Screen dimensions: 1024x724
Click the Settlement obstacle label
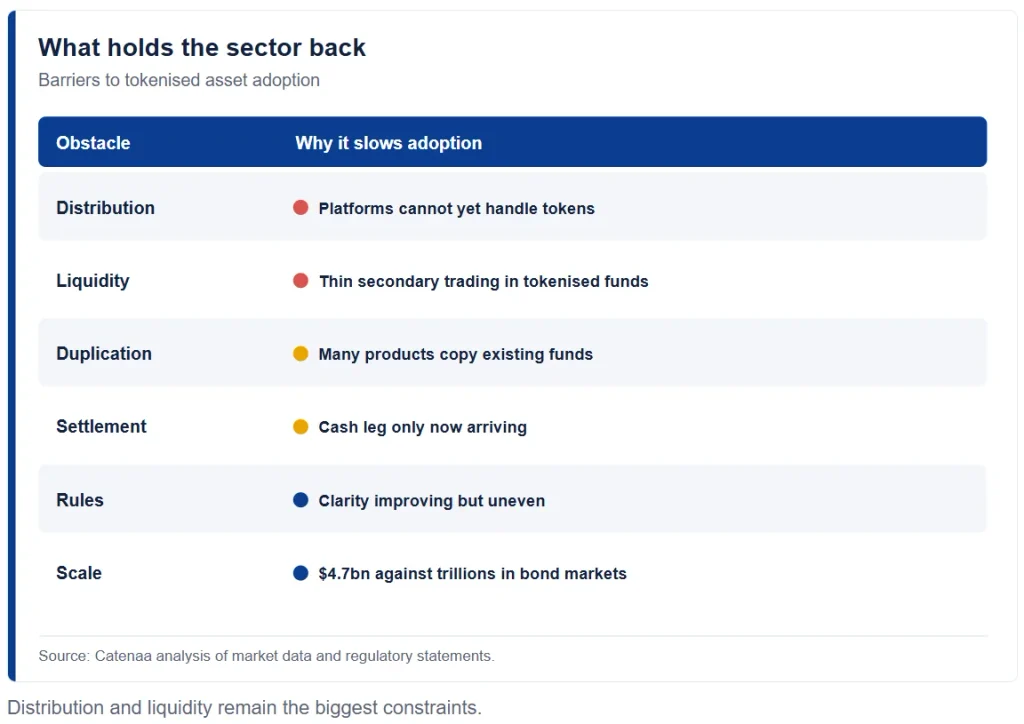tap(101, 427)
